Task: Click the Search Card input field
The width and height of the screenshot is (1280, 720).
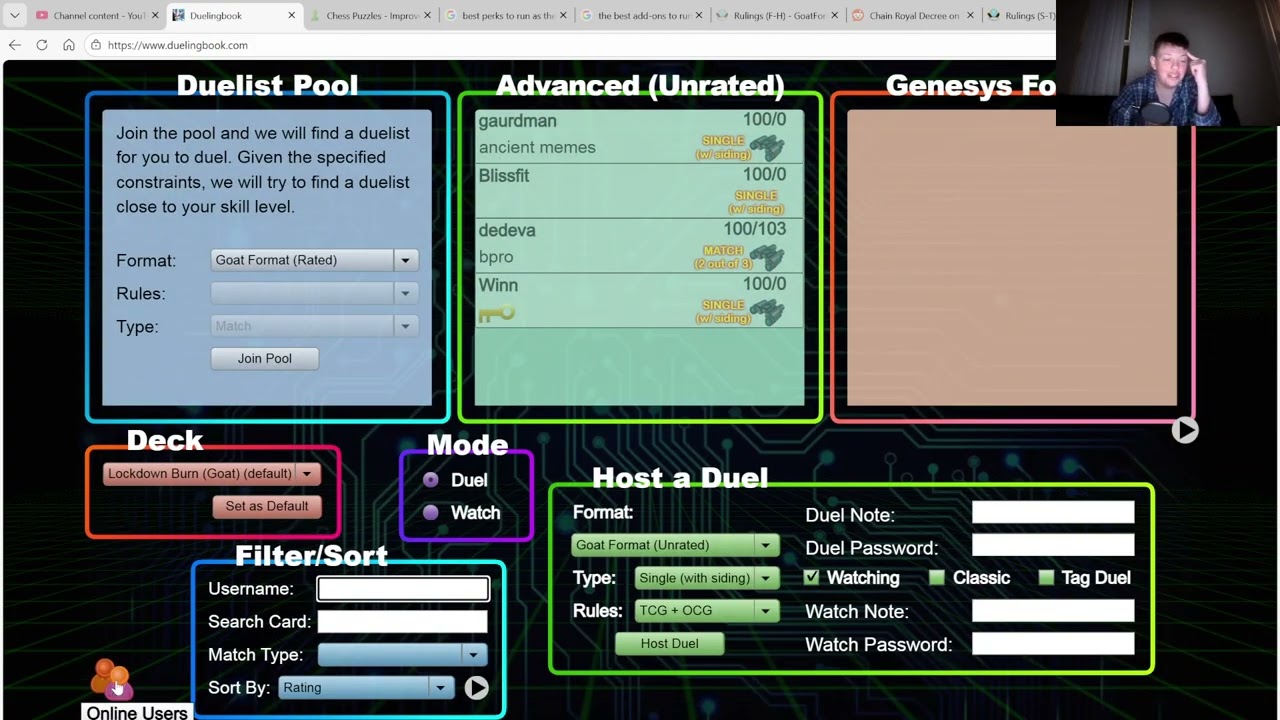Action: (x=403, y=621)
